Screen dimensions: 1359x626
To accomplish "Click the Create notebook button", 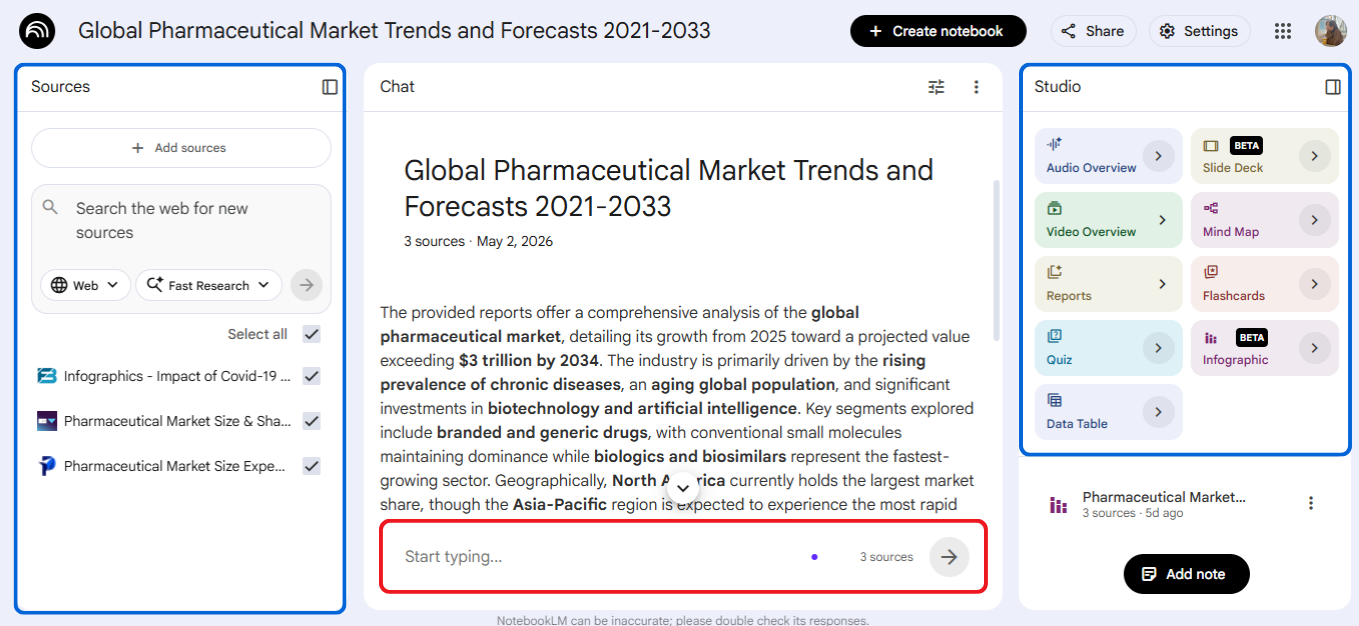I will [938, 31].
